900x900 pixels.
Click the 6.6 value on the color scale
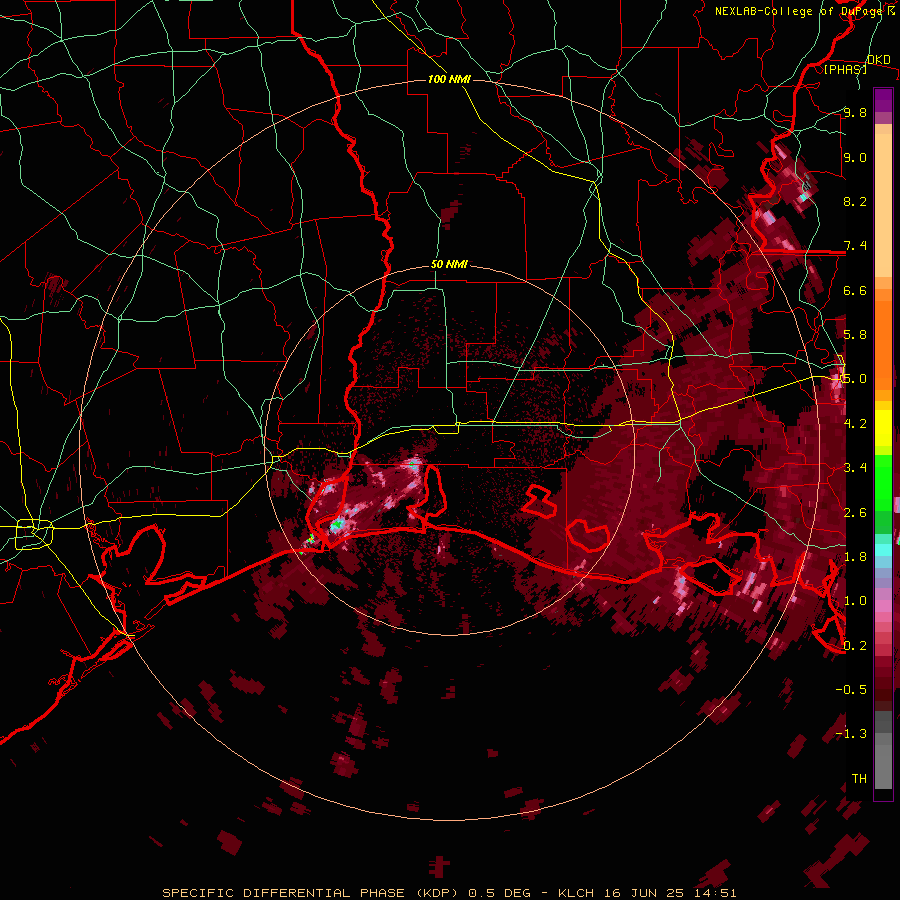point(855,290)
